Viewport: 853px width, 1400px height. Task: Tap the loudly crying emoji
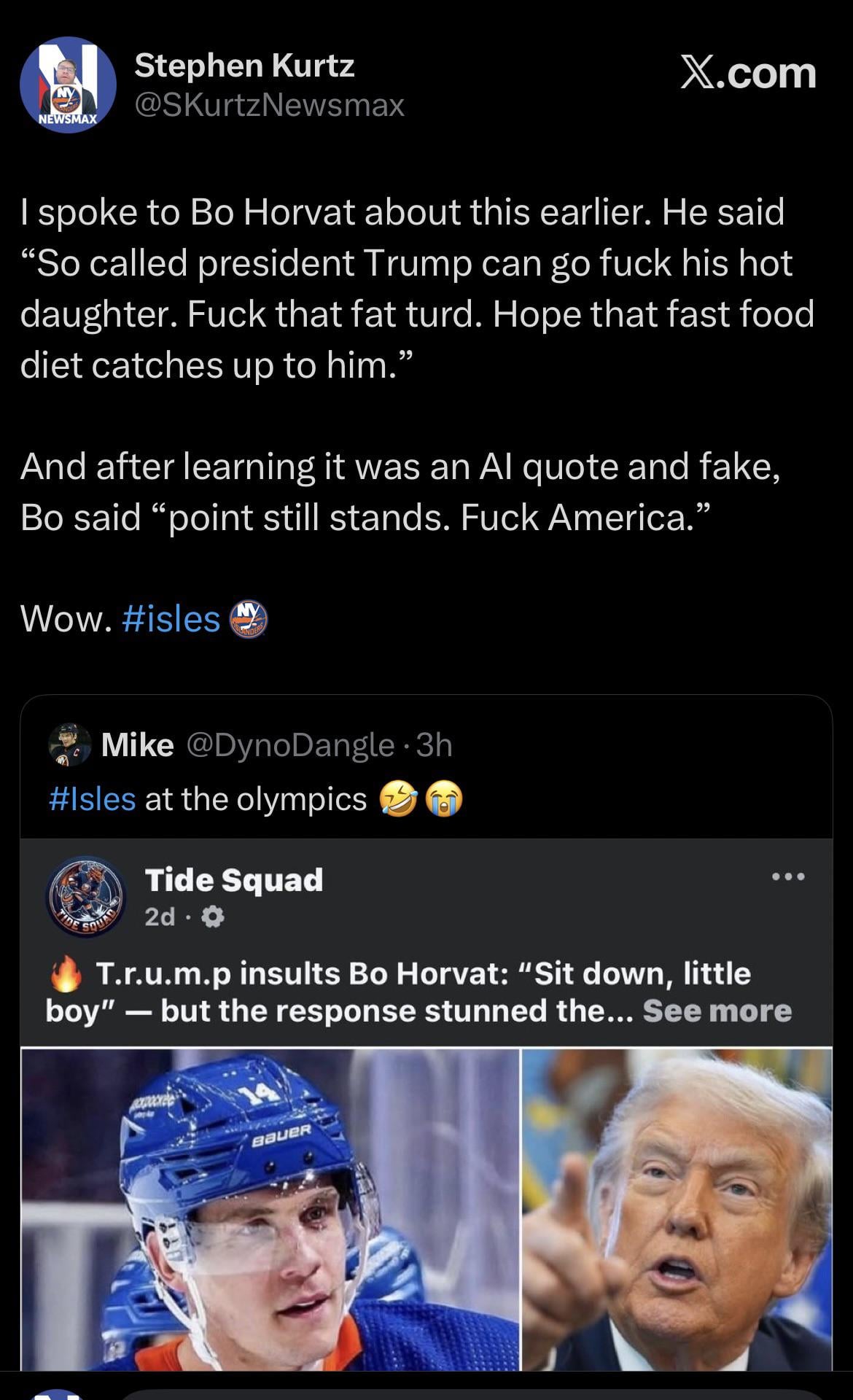[x=444, y=800]
